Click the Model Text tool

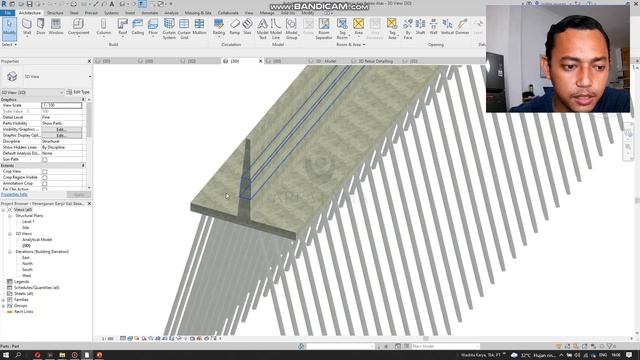point(262,29)
